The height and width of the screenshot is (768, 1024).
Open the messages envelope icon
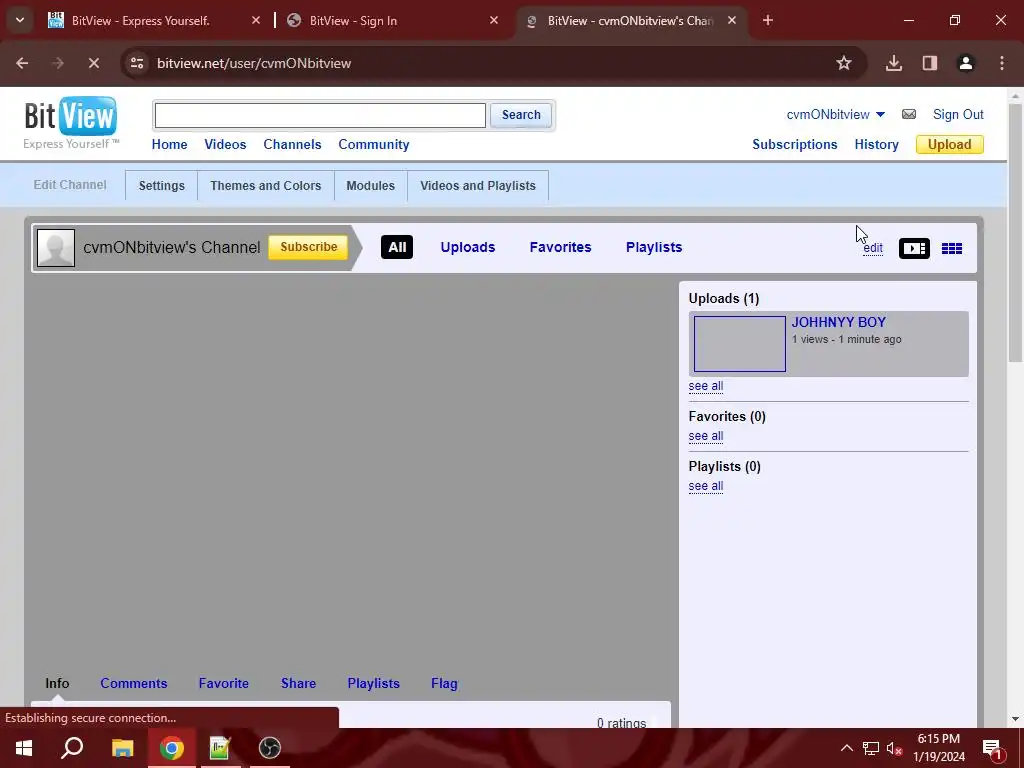908,114
